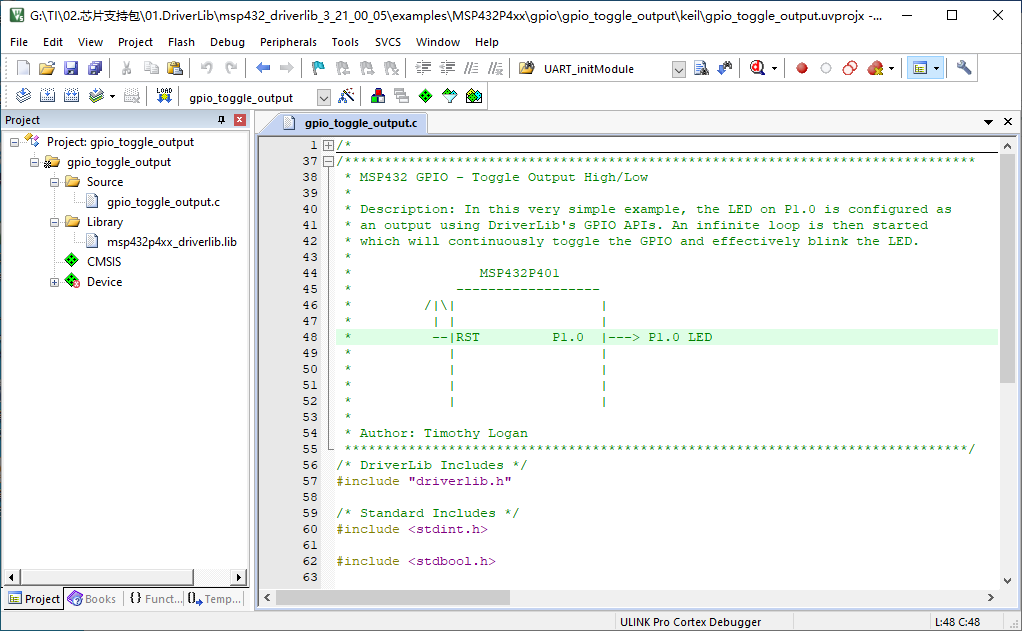Image resolution: width=1022 pixels, height=631 pixels.
Task: Click the Start/Stop Debug Session icon
Action: click(x=757, y=68)
